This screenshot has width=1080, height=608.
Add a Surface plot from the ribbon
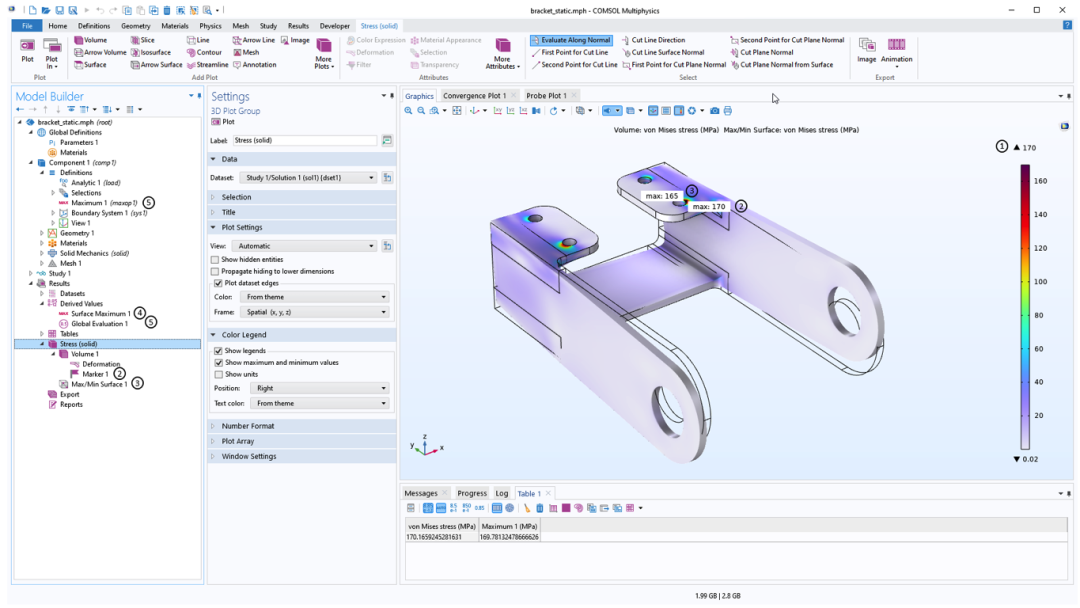pos(90,65)
